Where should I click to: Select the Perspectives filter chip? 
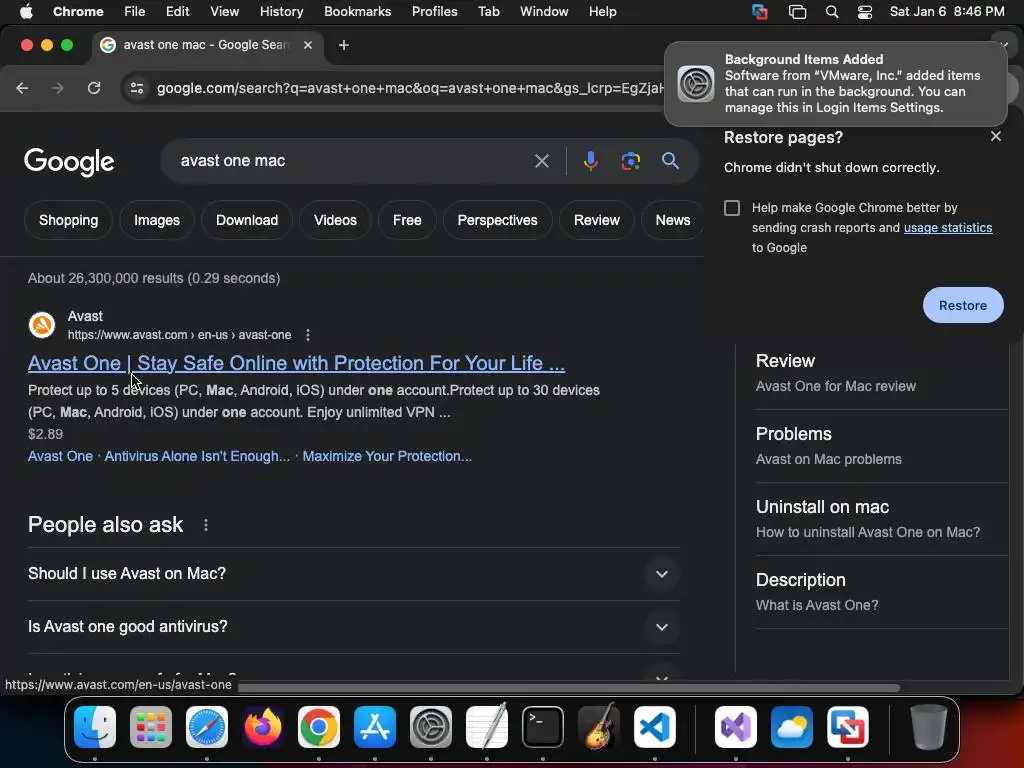tap(497, 220)
